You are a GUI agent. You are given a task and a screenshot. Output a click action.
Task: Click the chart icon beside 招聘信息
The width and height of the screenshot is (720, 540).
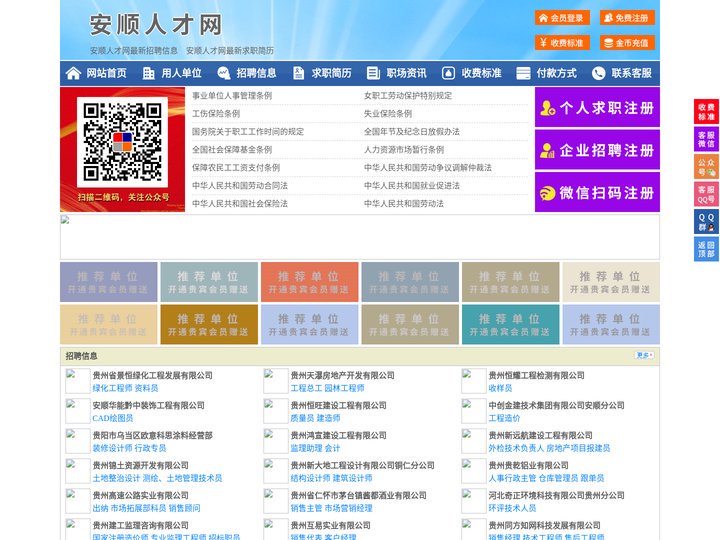click(x=224, y=73)
